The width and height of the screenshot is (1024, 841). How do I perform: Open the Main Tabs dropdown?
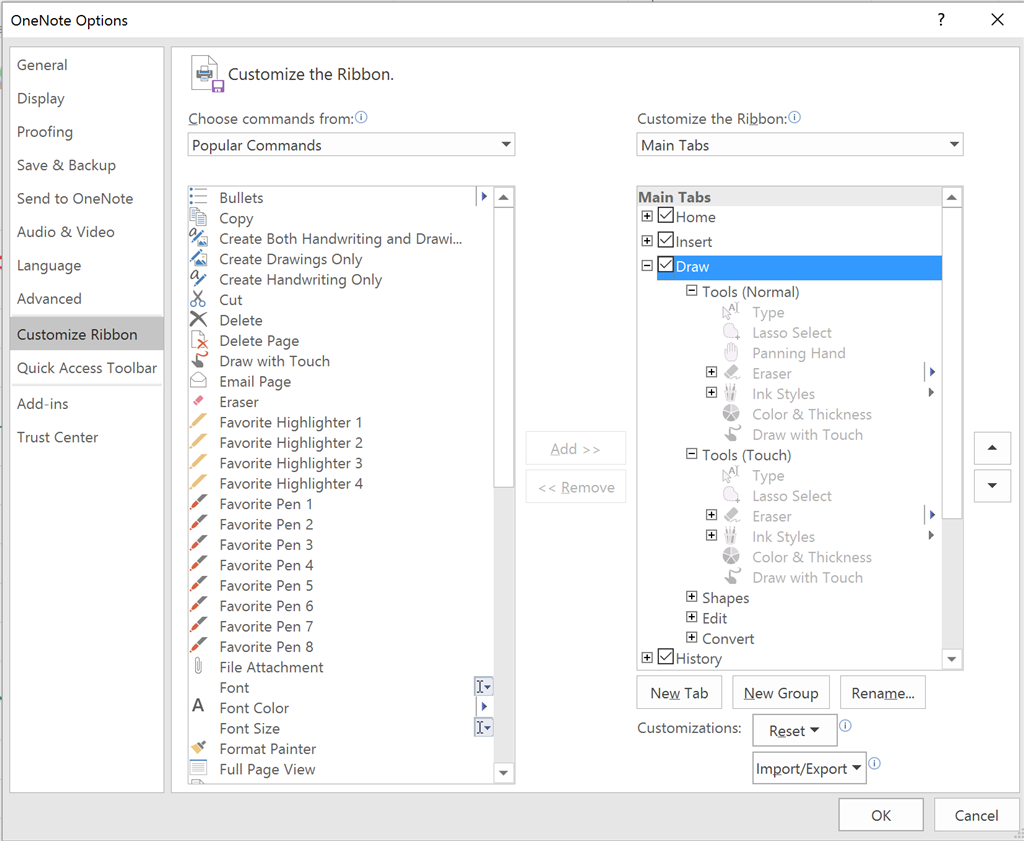[800, 144]
